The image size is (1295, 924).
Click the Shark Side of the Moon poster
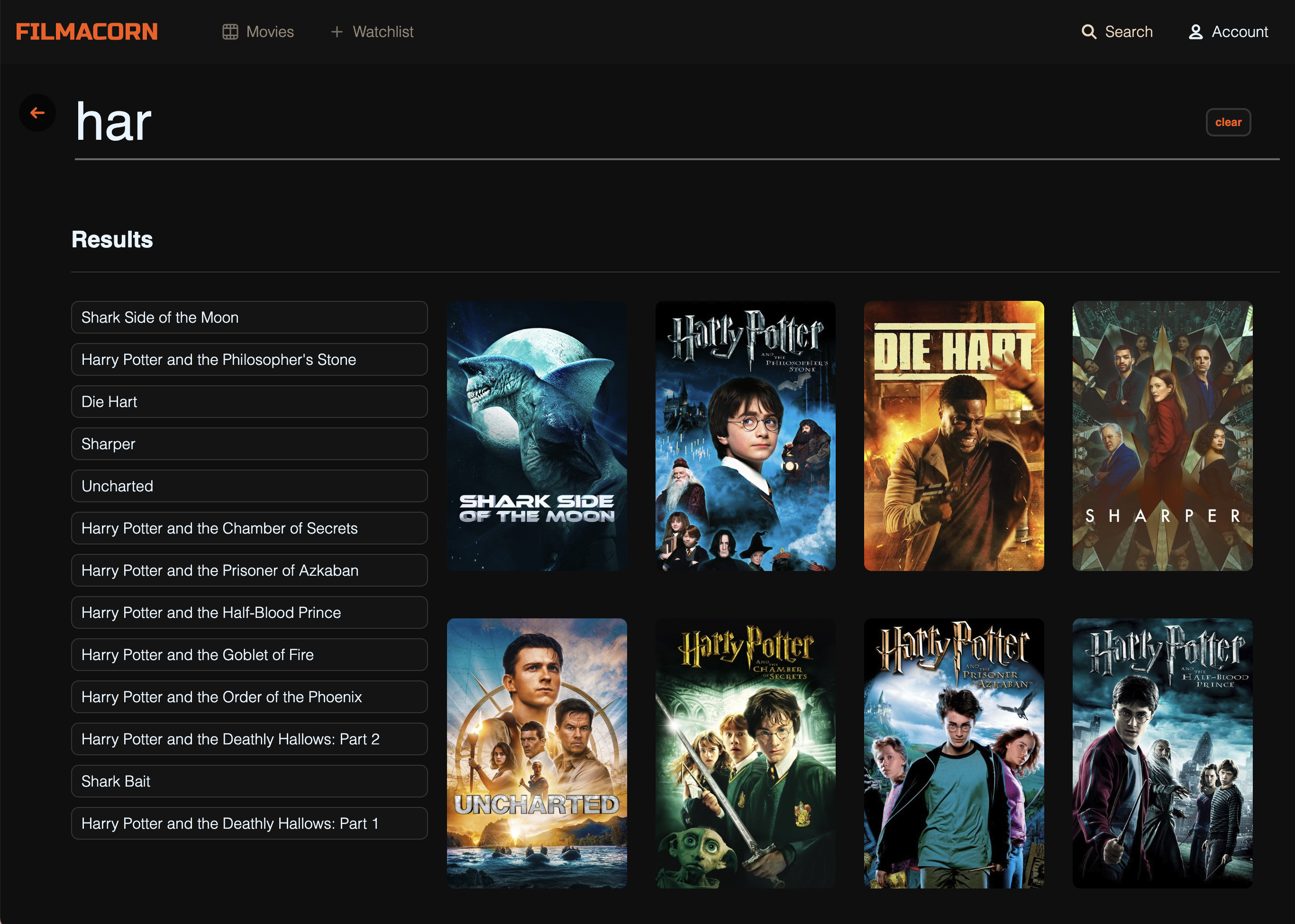point(537,436)
